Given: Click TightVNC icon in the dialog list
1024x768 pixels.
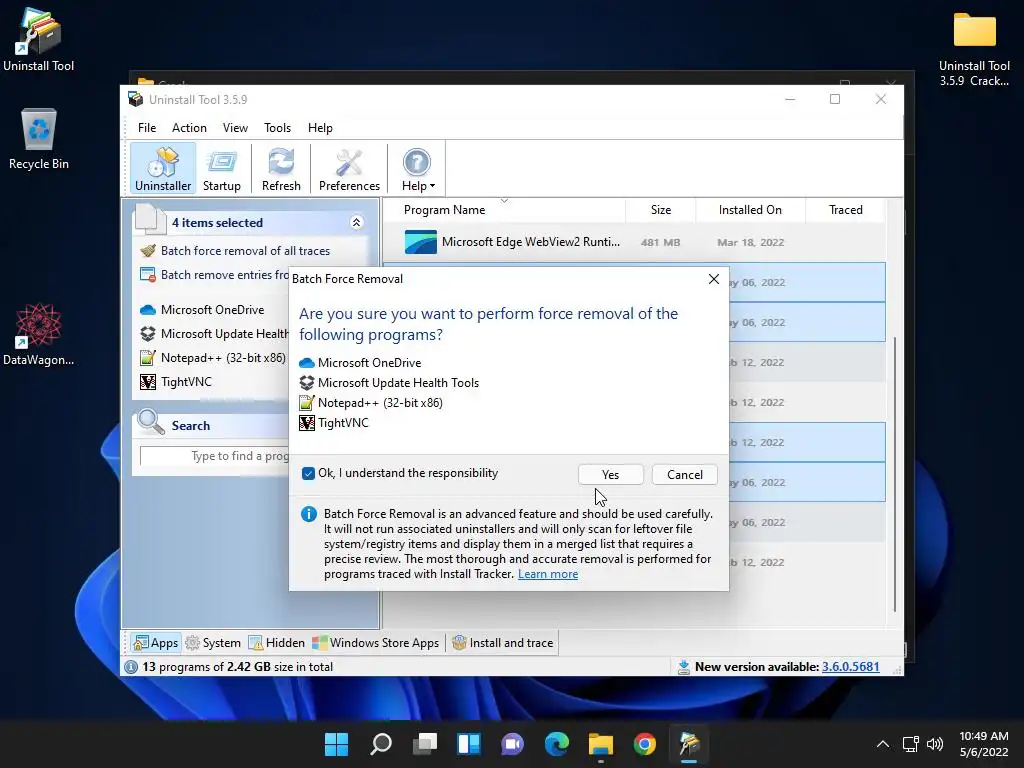Looking at the screenshot, I should coord(306,423).
